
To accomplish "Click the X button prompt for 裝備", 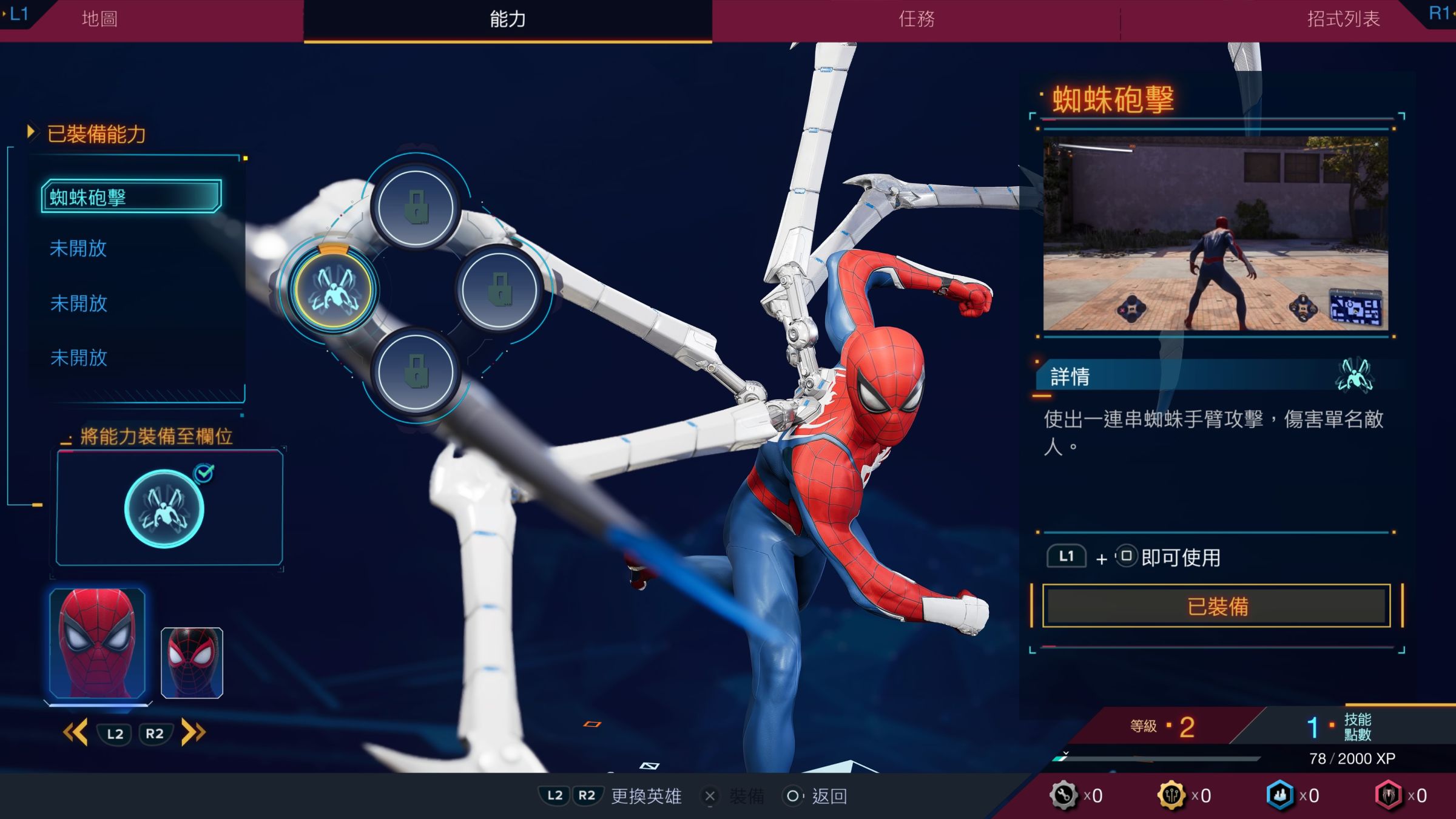I will [x=710, y=796].
